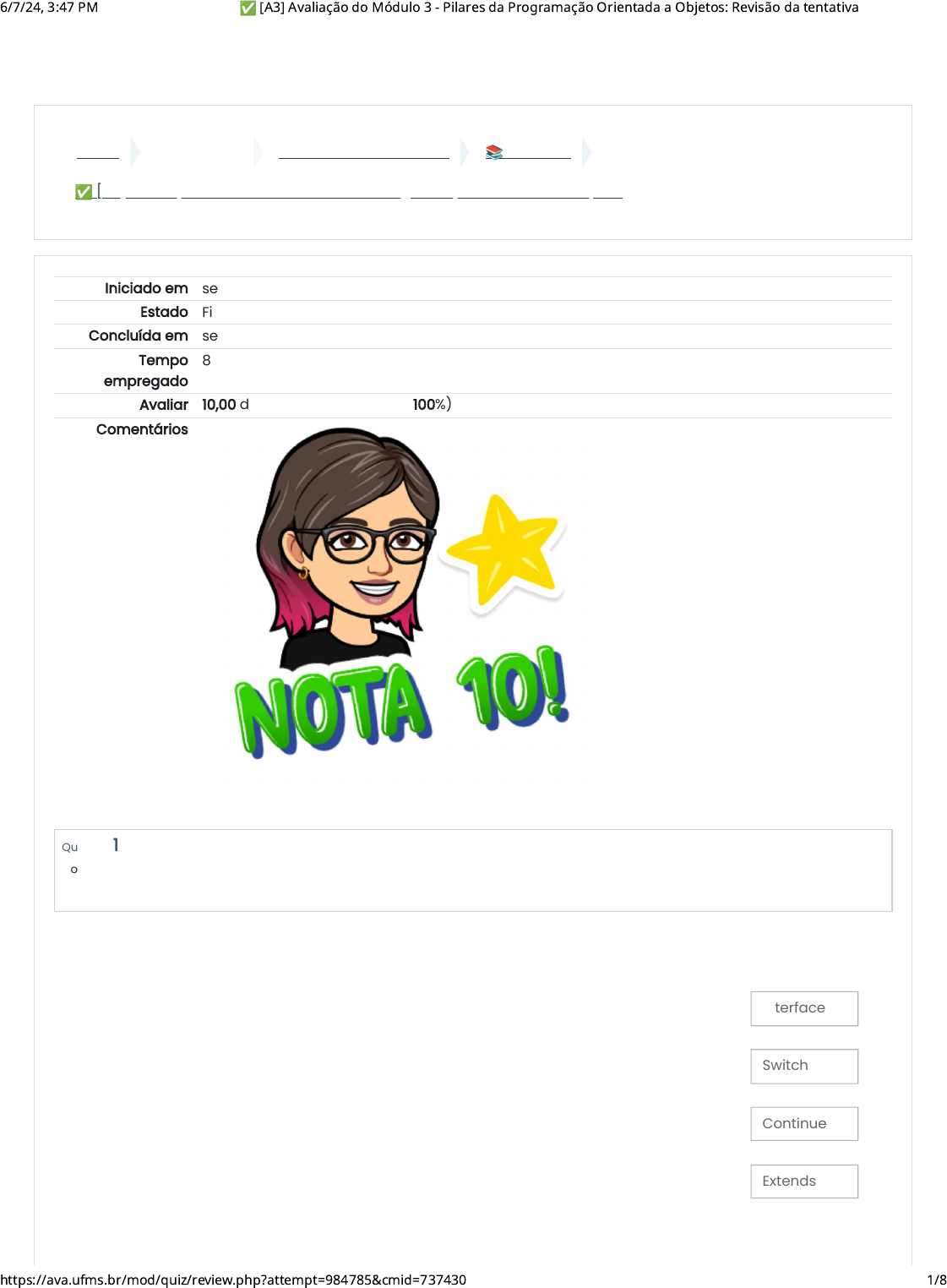Image resolution: width=947 pixels, height=1288 pixels.
Task: Select the 'Continue' answer box
Action: [804, 1123]
